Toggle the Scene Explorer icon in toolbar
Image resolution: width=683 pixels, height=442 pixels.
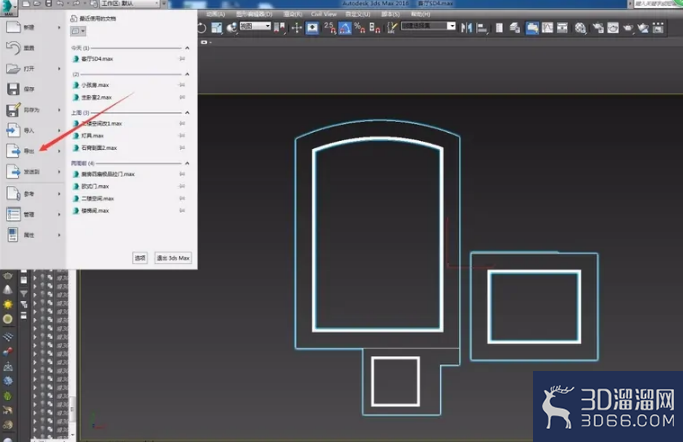click(x=499, y=28)
